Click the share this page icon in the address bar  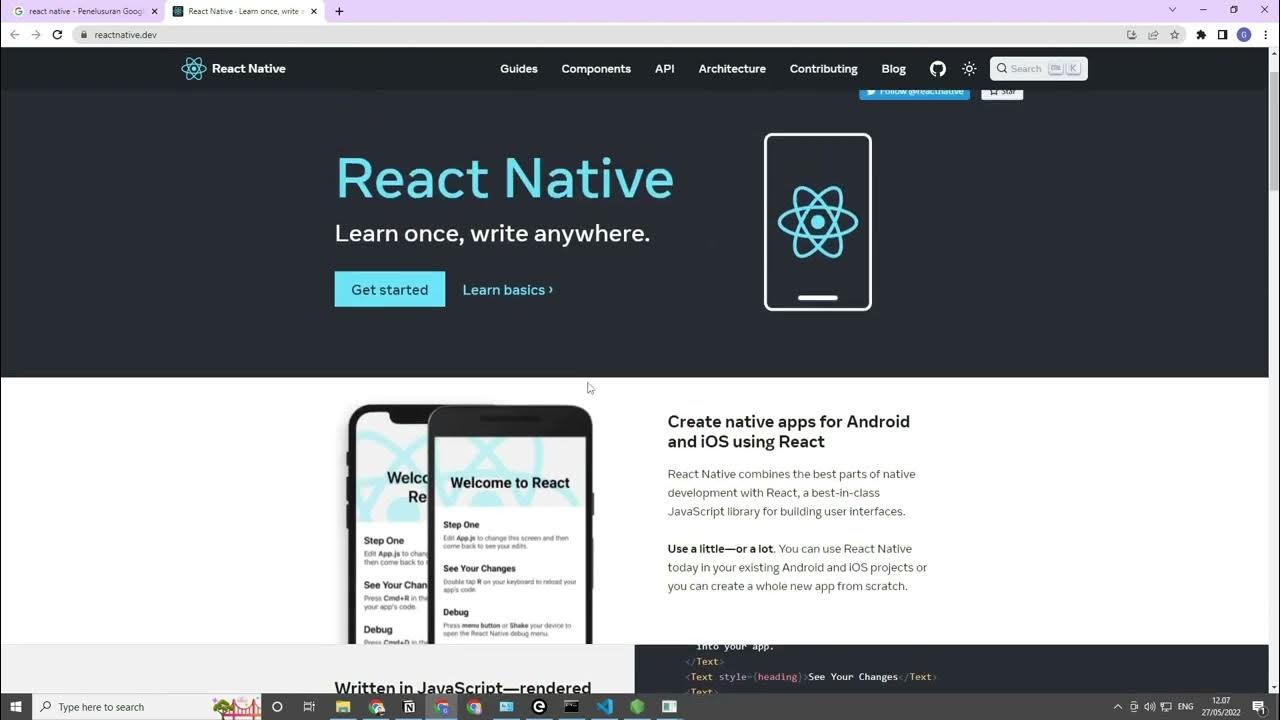coord(1153,35)
